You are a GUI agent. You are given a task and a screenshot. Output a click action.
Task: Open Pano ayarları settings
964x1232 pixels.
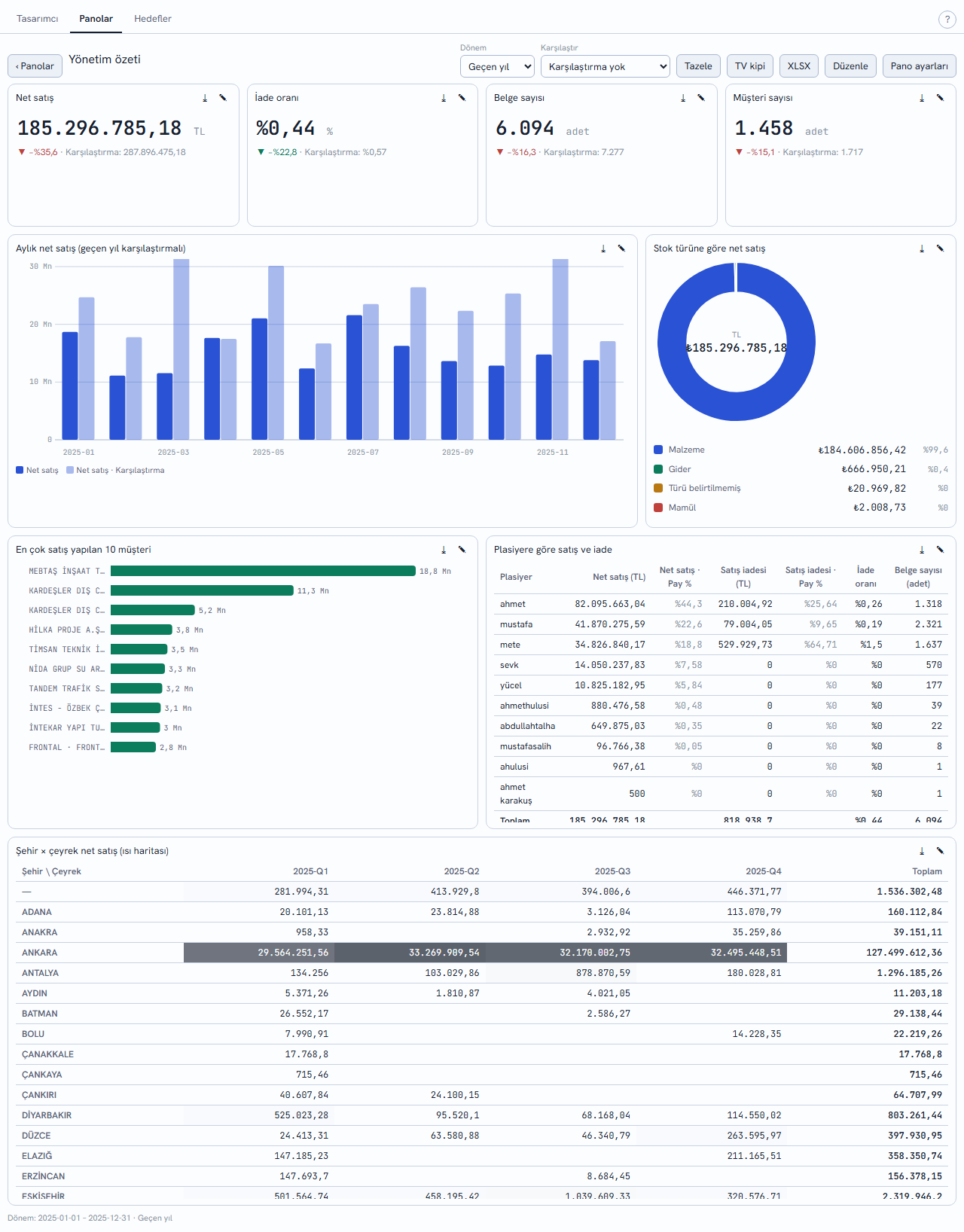(x=919, y=66)
